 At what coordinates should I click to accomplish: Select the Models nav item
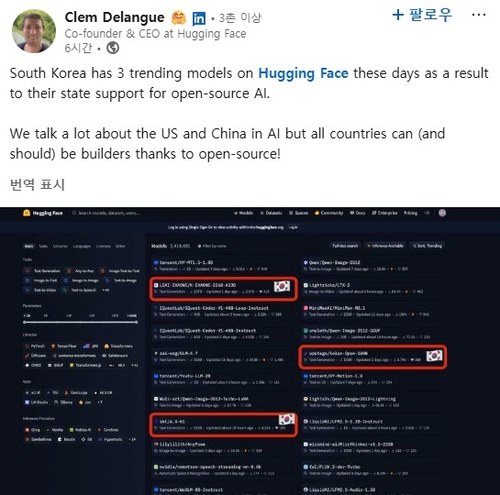point(243,213)
